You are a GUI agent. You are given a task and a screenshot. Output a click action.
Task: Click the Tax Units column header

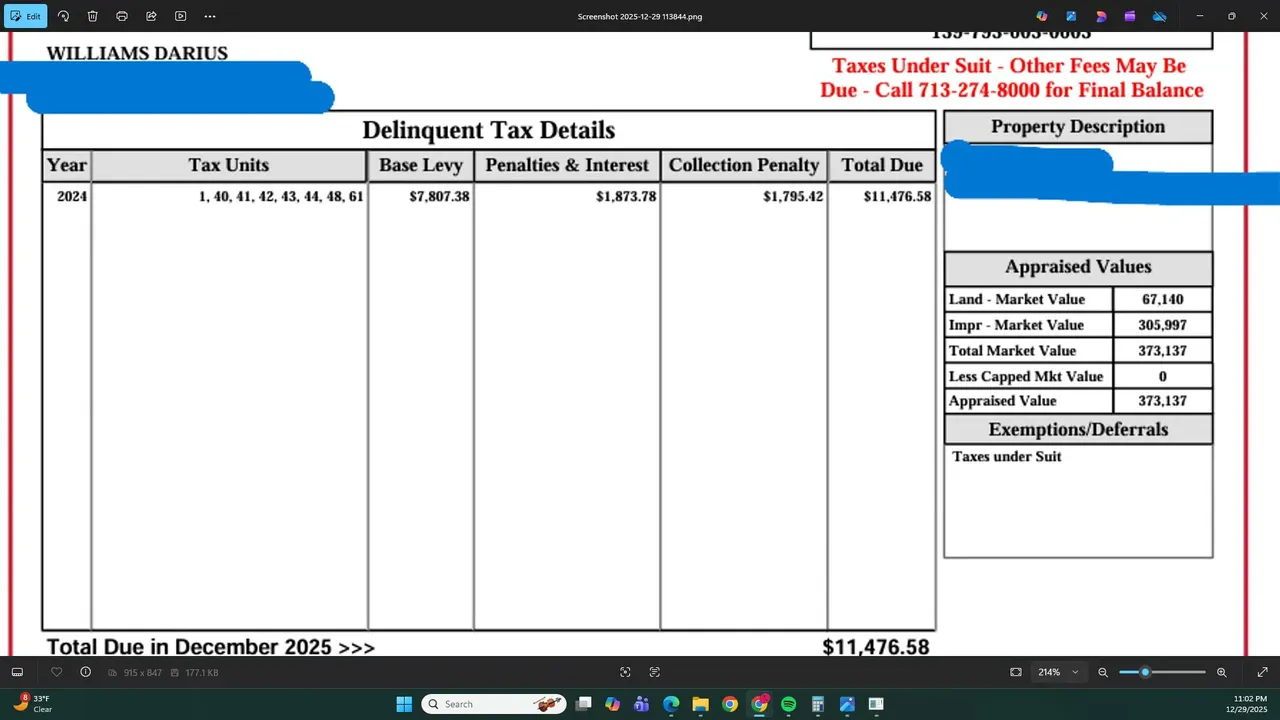pos(229,165)
